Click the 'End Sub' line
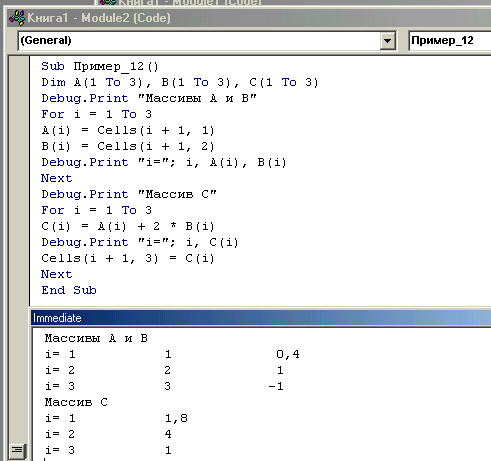491x461 pixels. [x=69, y=290]
